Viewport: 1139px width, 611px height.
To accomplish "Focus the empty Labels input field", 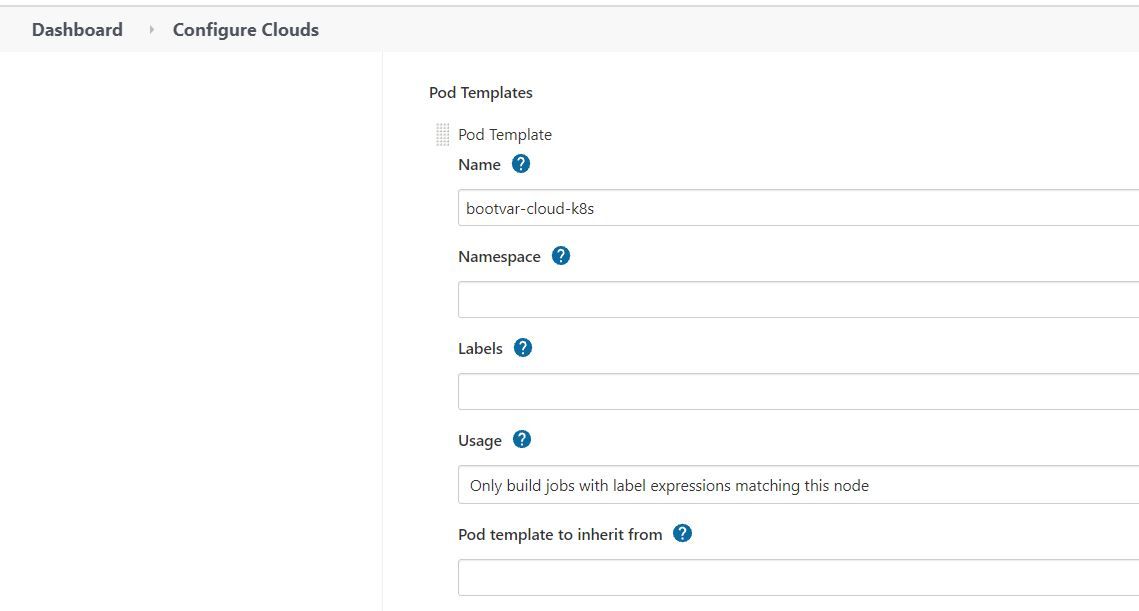I will pyautogui.click(x=798, y=392).
